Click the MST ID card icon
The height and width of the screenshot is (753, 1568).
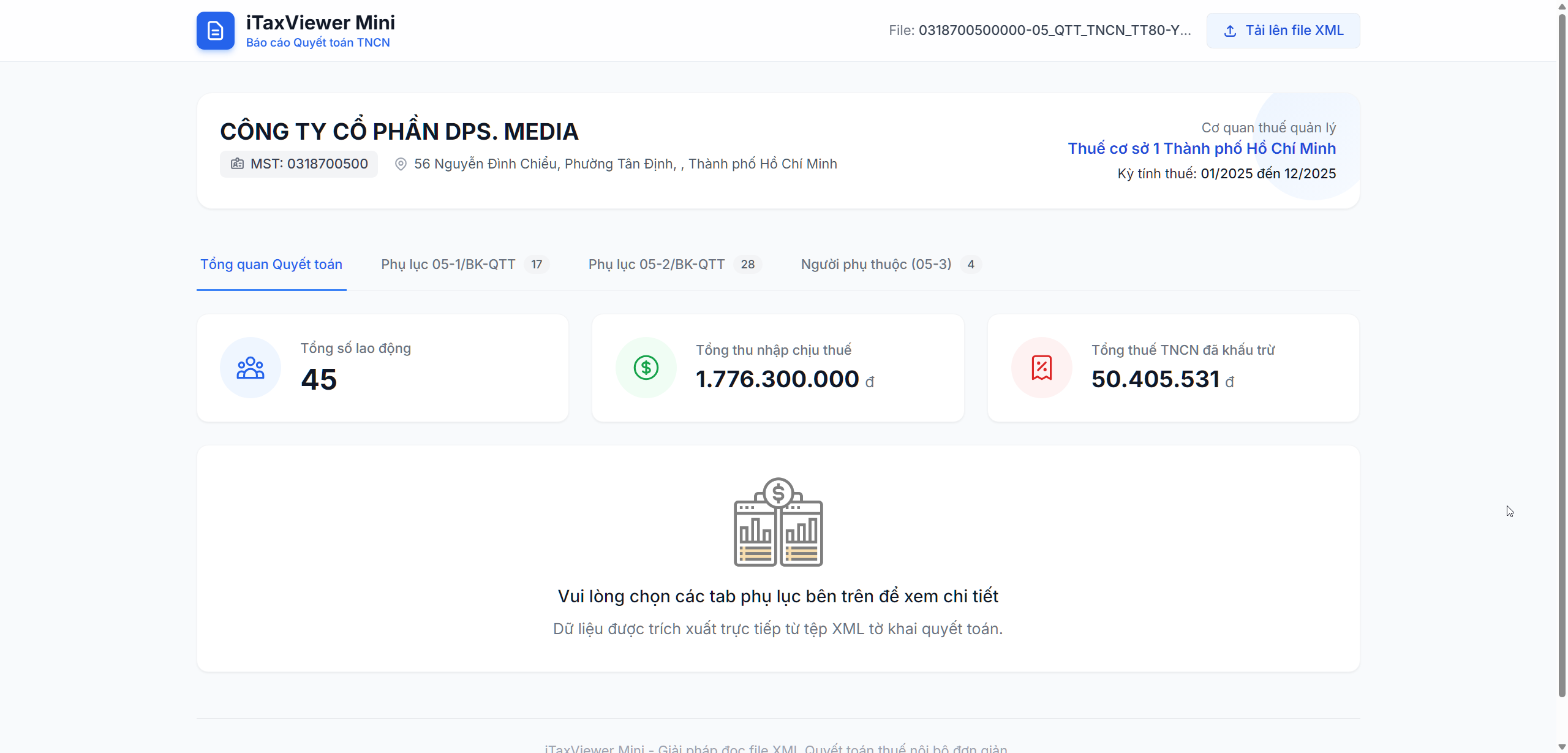click(x=237, y=164)
